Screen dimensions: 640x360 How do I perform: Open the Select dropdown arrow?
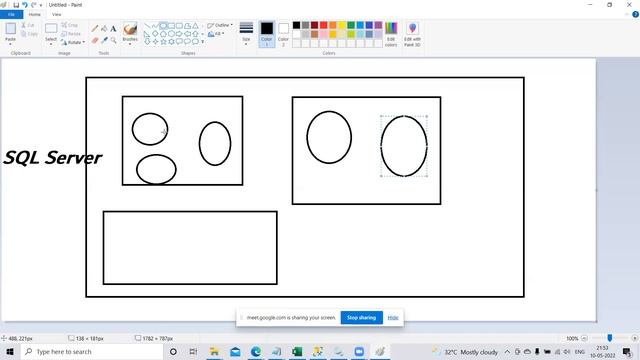tap(51, 43)
